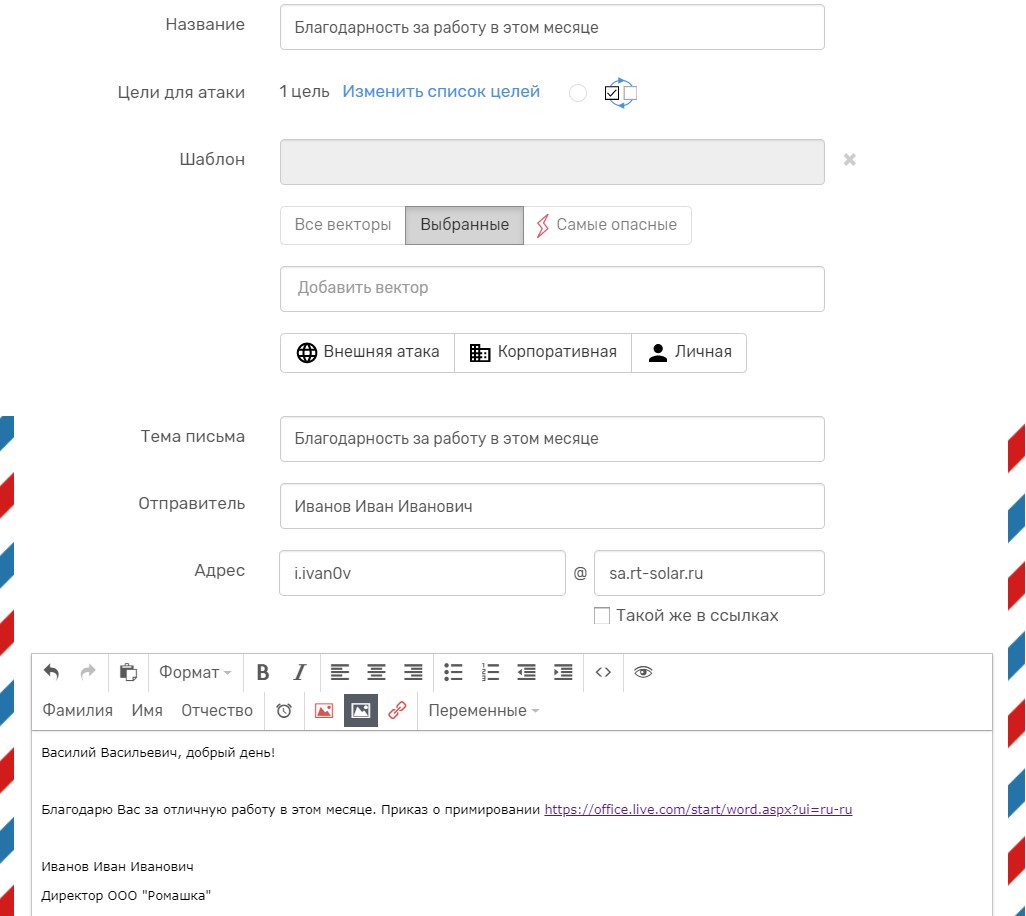
Task: Apply italic formatting to text
Action: tap(299, 673)
